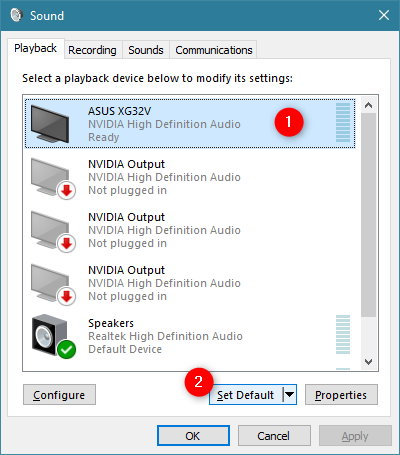Click the Sound dialog title bar speaker icon
The image size is (400, 455).
pyautogui.click(x=16, y=15)
